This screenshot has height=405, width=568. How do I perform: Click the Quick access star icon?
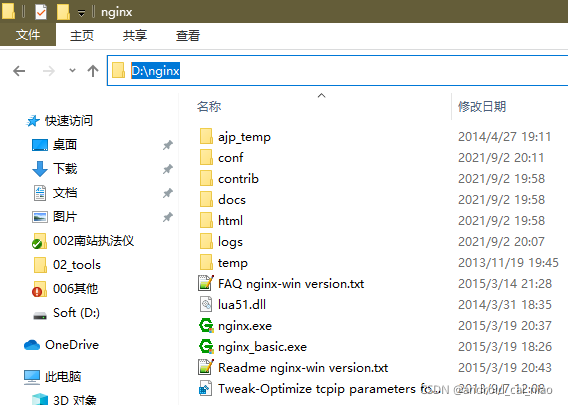point(33,121)
